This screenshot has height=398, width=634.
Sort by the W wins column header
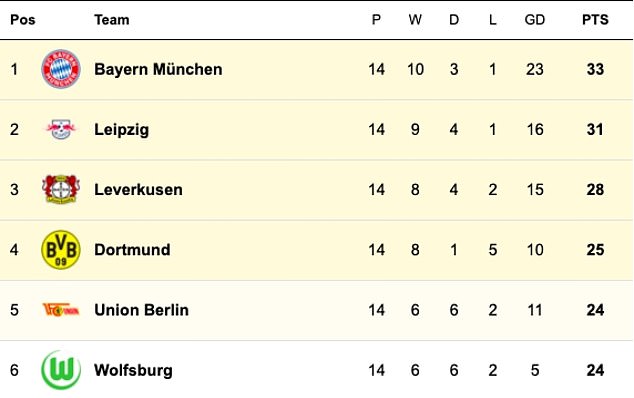pos(415,19)
